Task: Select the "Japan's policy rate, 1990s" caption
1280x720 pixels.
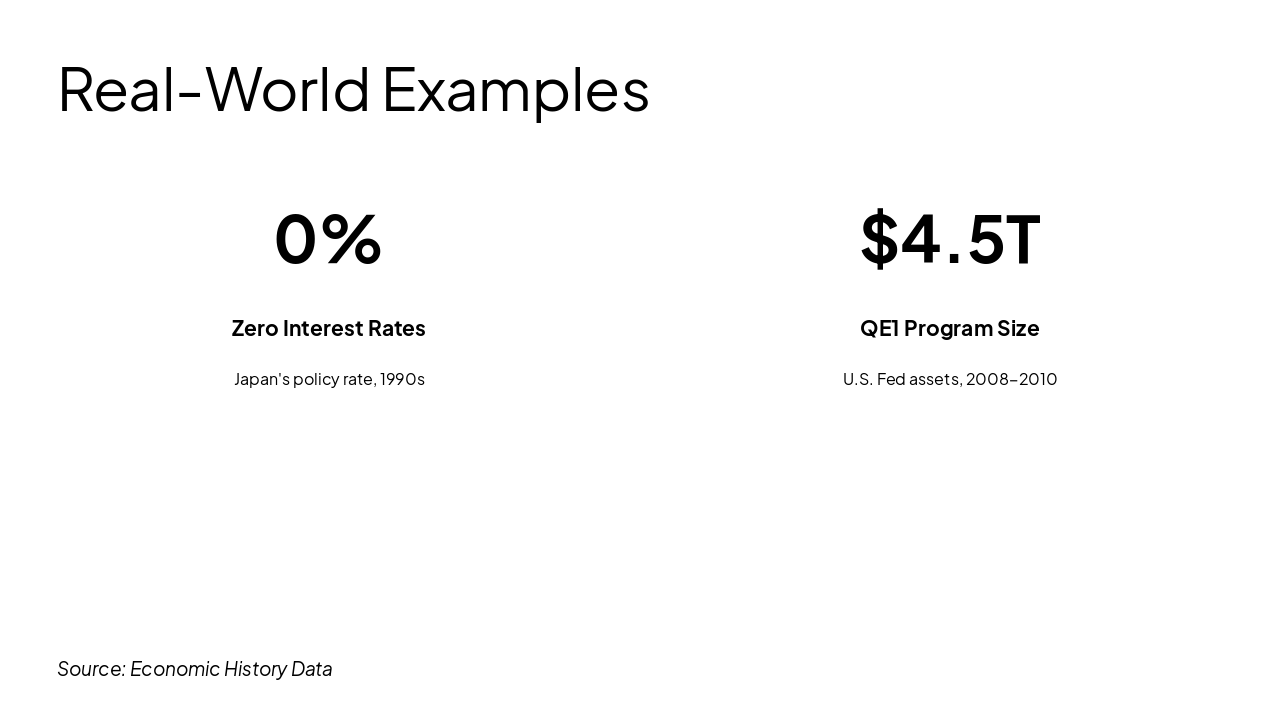Action: (x=329, y=379)
